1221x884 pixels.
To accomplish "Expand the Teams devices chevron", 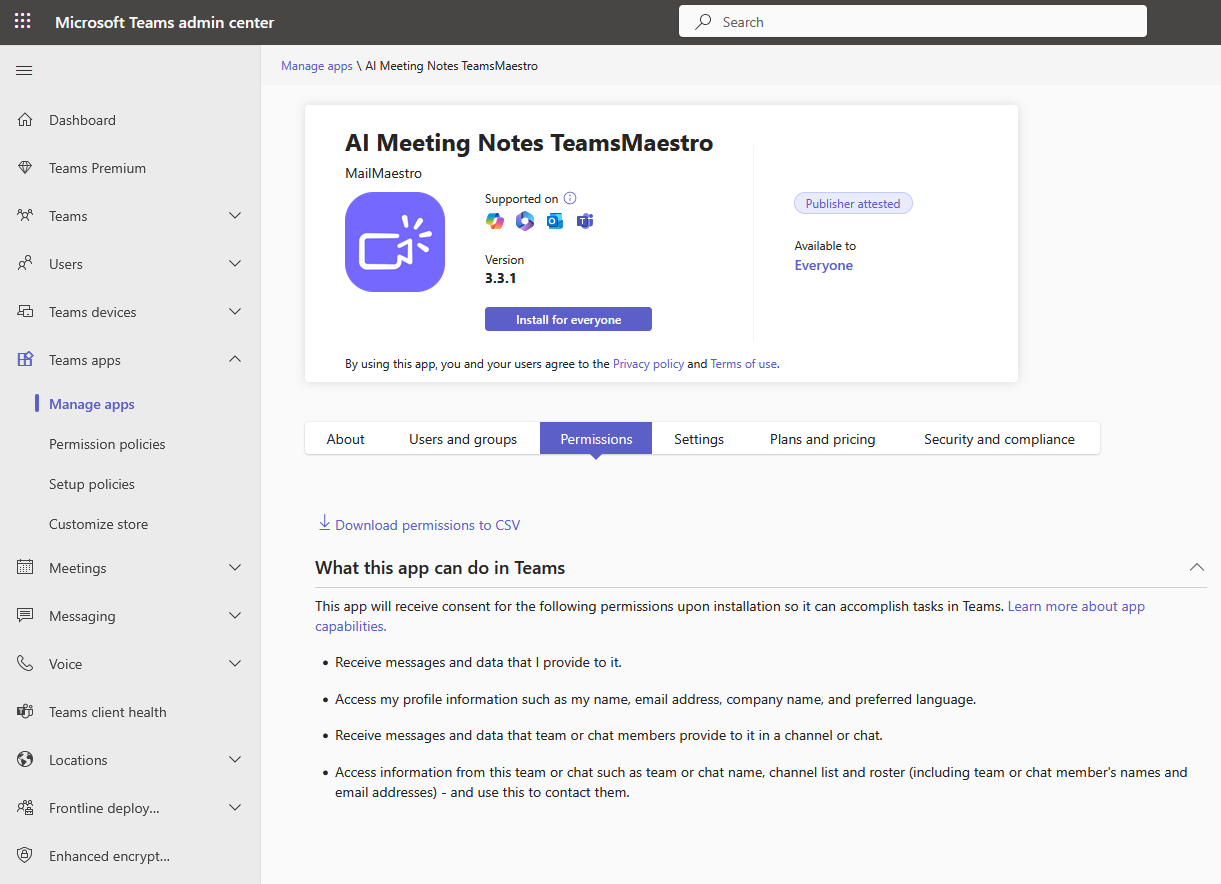I will [x=235, y=312].
